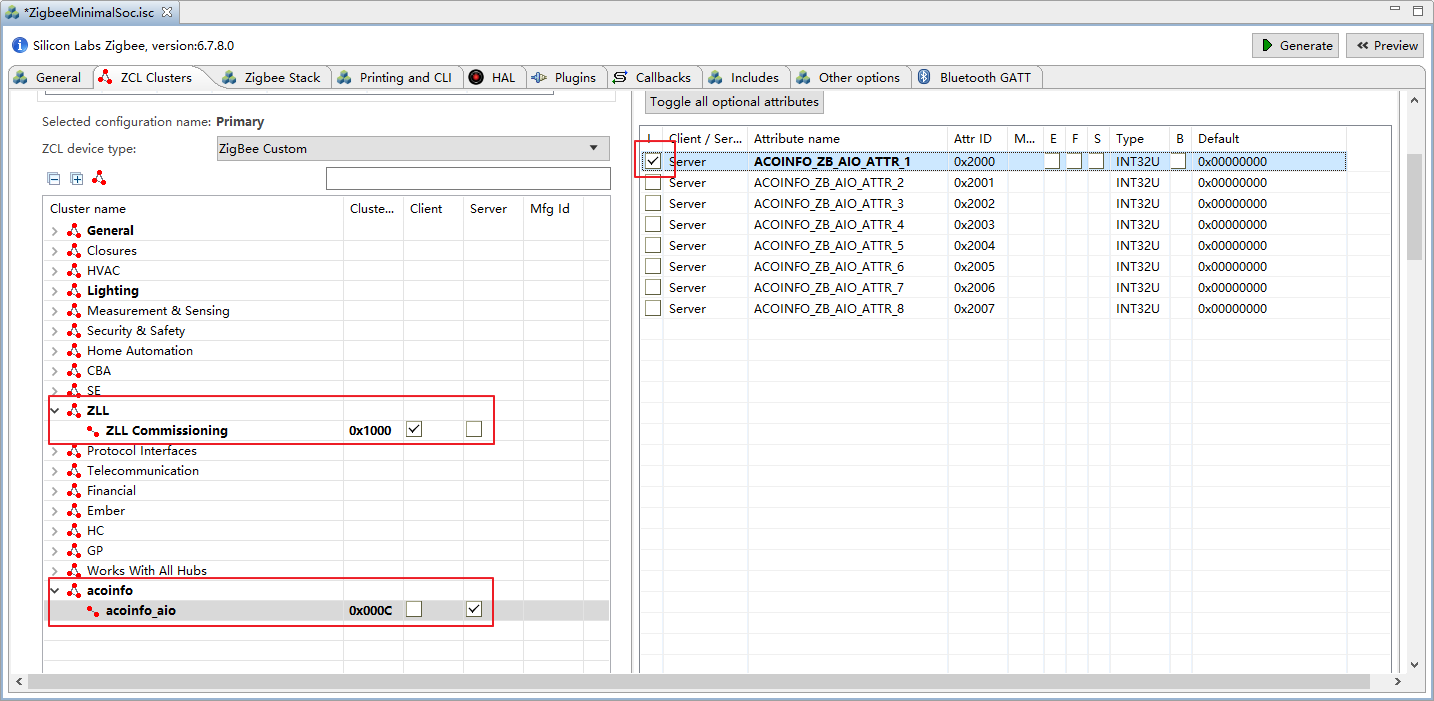Click the expand all clusters icon

[x=77, y=179]
